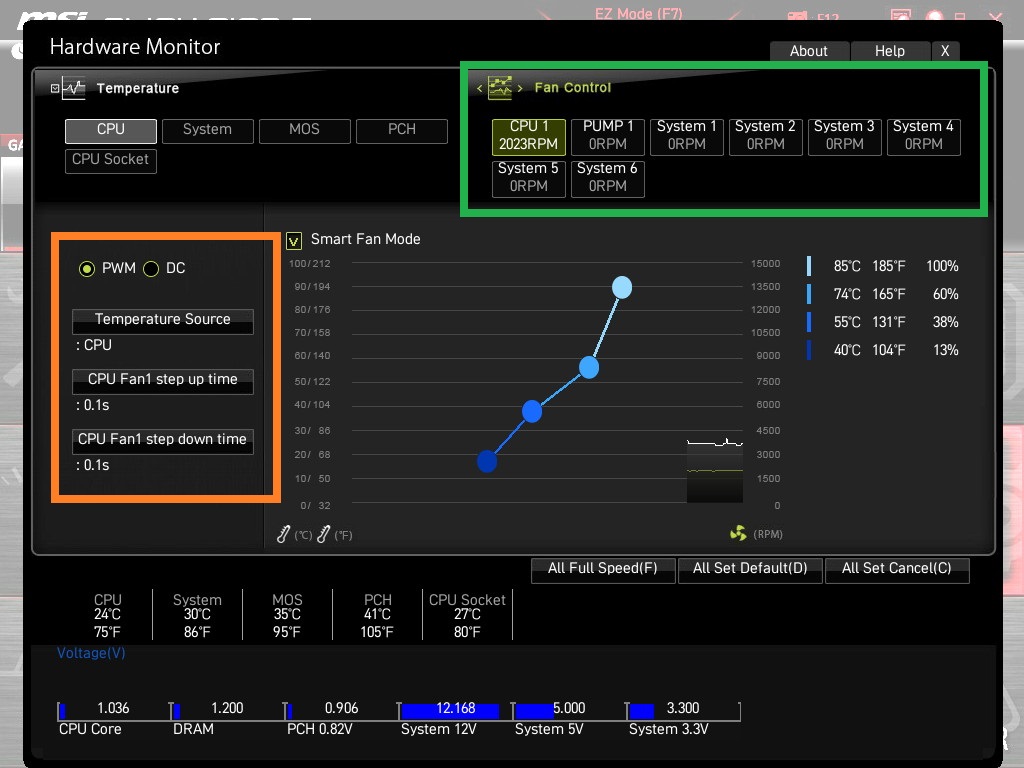Click the All Full Speed(F) button
This screenshot has width=1024, height=768.
603,569
